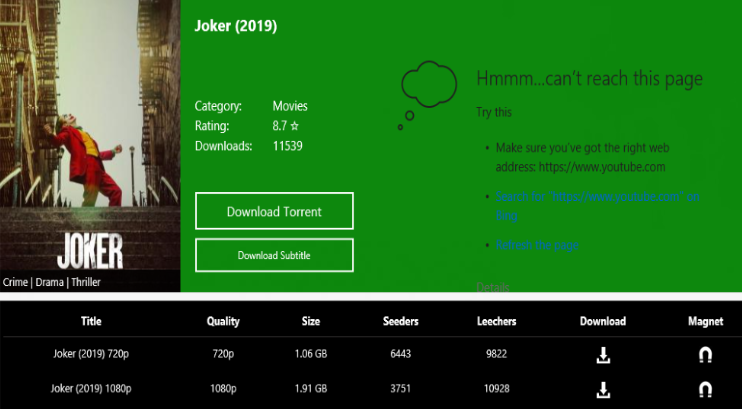Sort by the Seeders column header
The width and height of the screenshot is (742, 409).
[400, 321]
